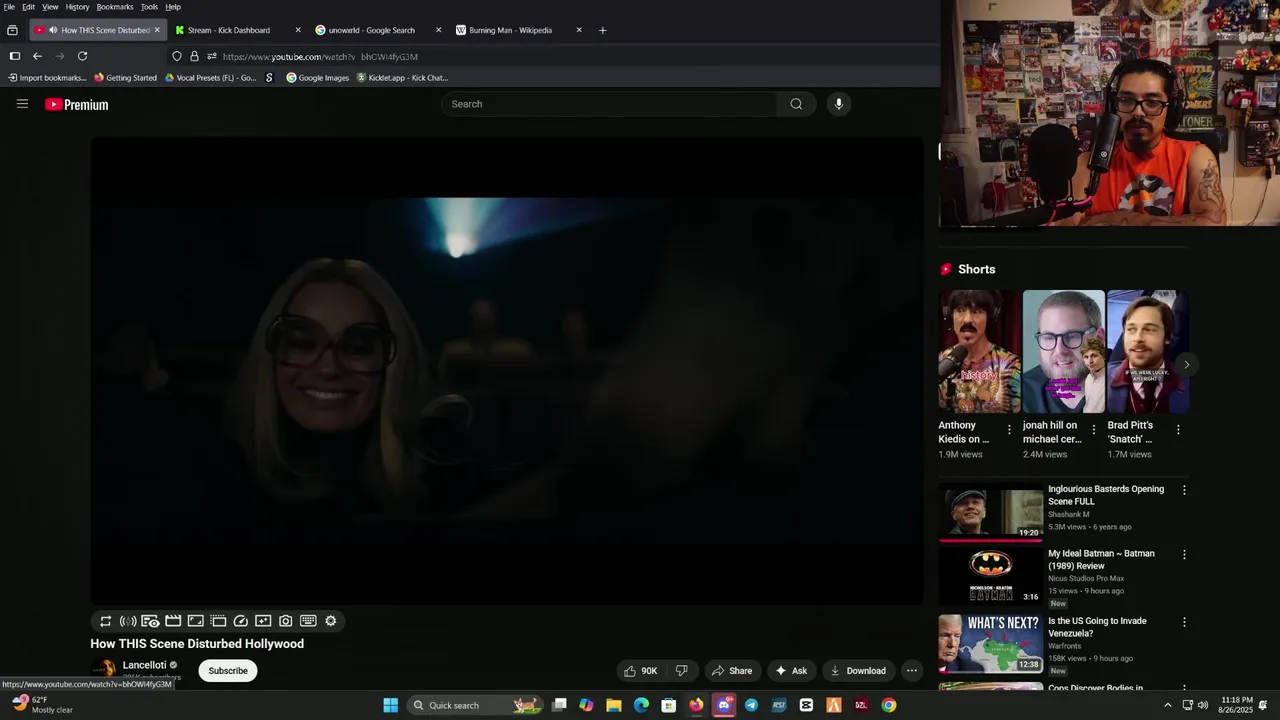Show next Shorts with the chevron arrow
Viewport: 1280px width, 720px height.
coord(1186,365)
